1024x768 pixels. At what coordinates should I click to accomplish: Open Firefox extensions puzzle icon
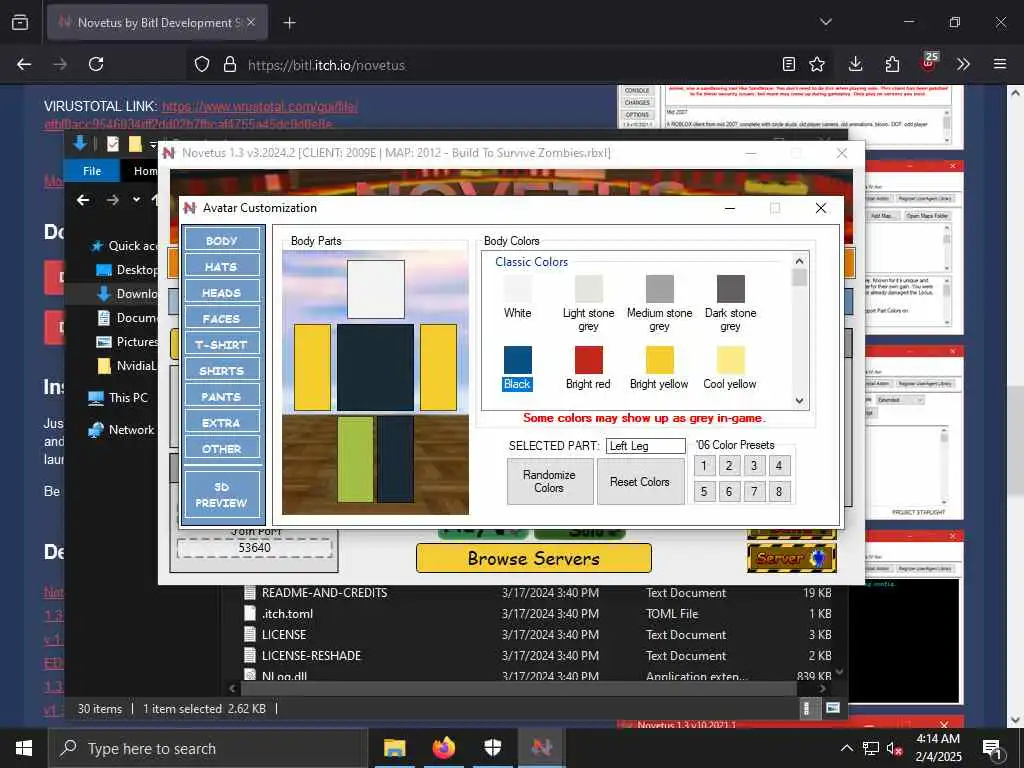[892, 64]
